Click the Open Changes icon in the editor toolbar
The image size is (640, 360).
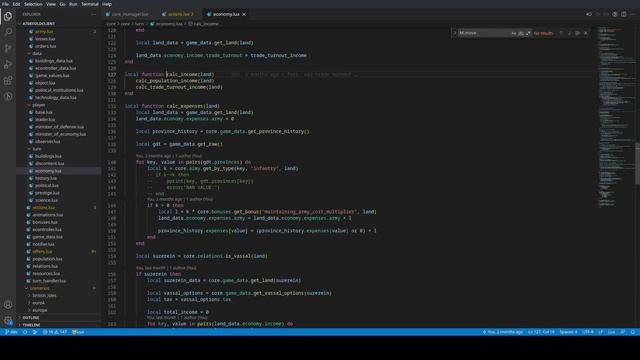pyautogui.click(x=589, y=14)
